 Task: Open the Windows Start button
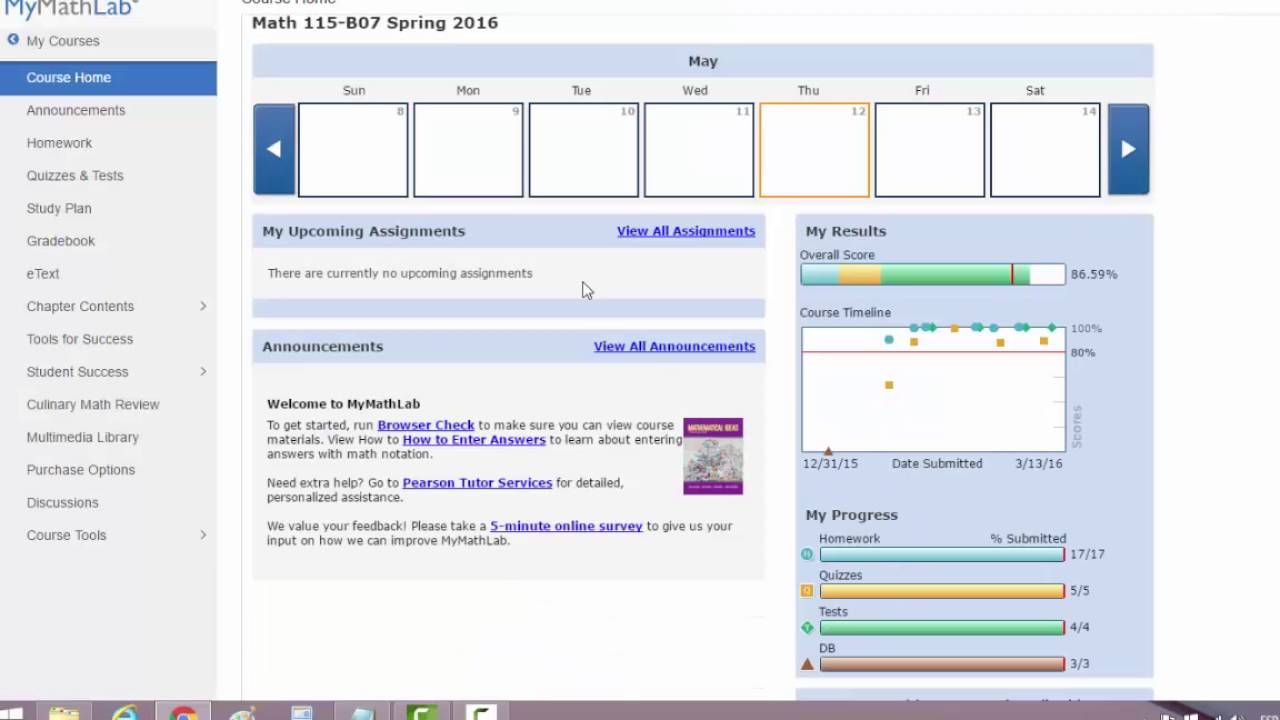(x=10, y=713)
